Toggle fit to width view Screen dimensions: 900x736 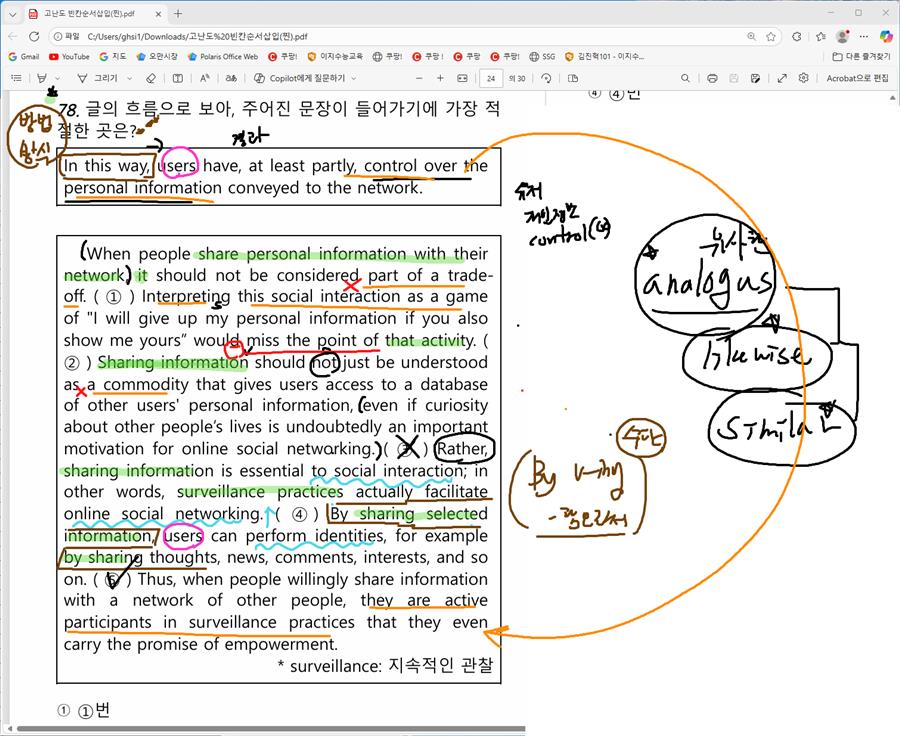click(462, 78)
